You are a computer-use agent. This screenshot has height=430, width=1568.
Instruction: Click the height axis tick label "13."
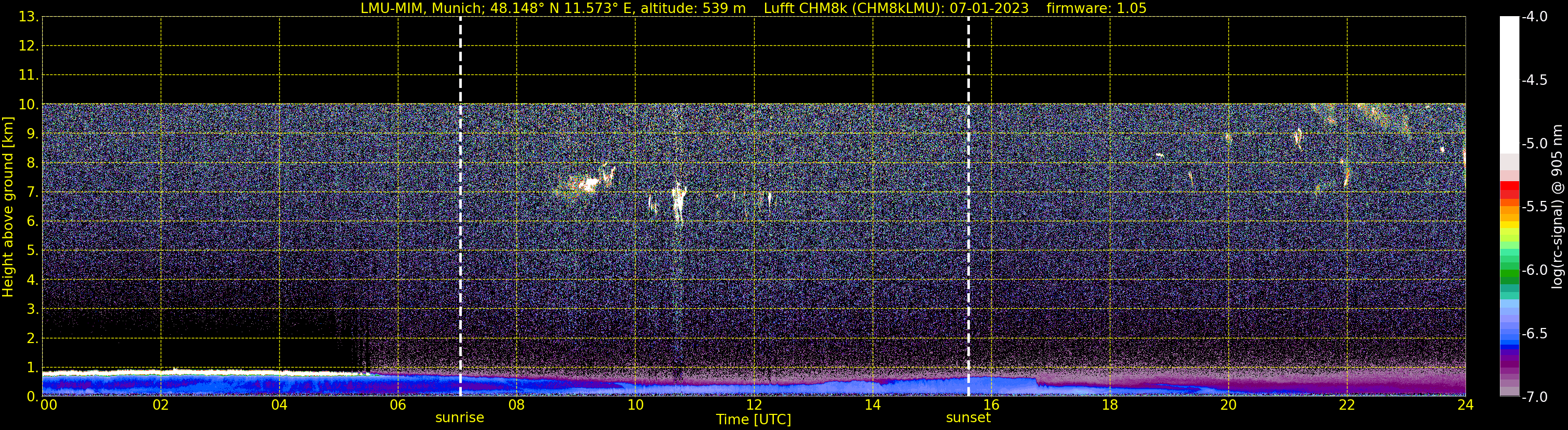point(29,17)
